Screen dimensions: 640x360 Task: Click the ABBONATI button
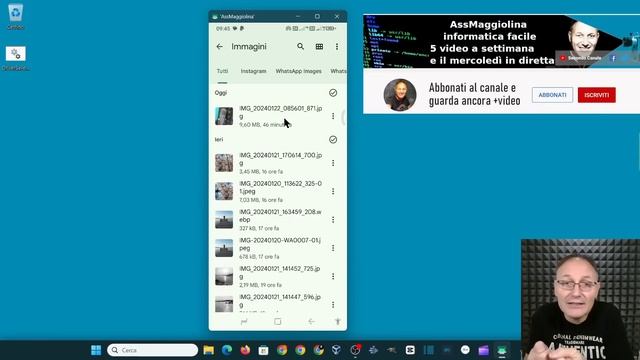(x=552, y=95)
